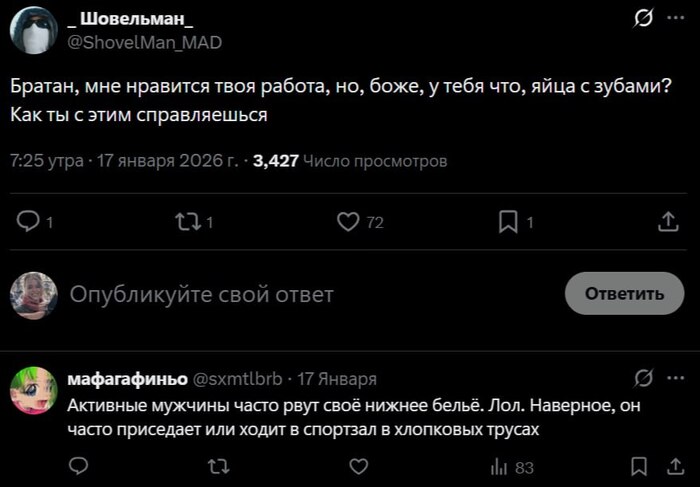The image size is (700, 487).
Task: Like the main post with heart icon
Action: coord(348,222)
